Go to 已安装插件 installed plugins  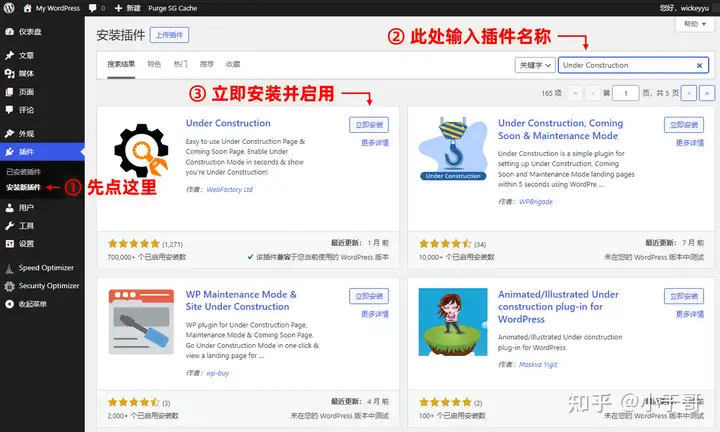(x=23, y=172)
